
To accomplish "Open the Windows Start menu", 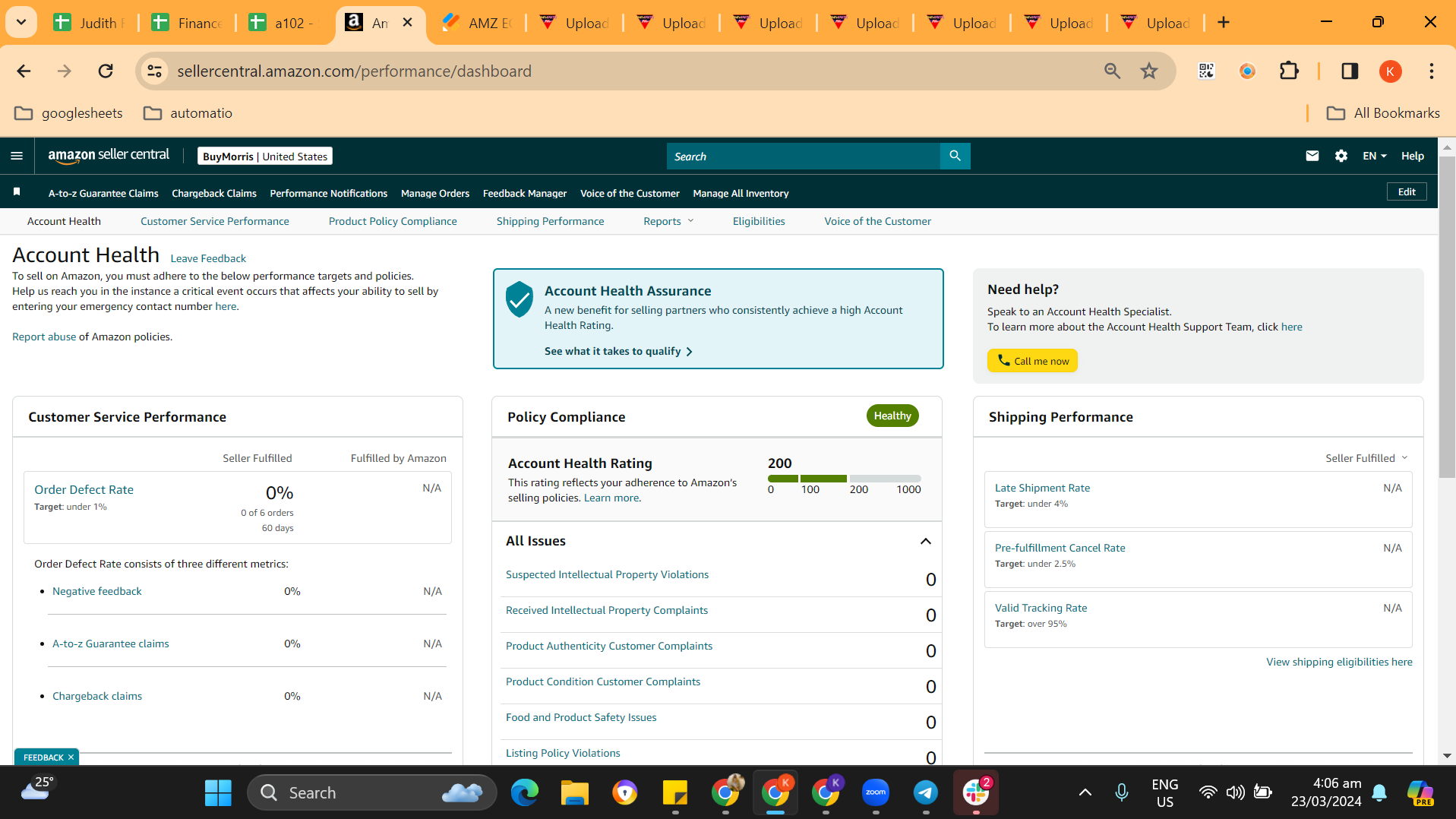I will tap(218, 792).
